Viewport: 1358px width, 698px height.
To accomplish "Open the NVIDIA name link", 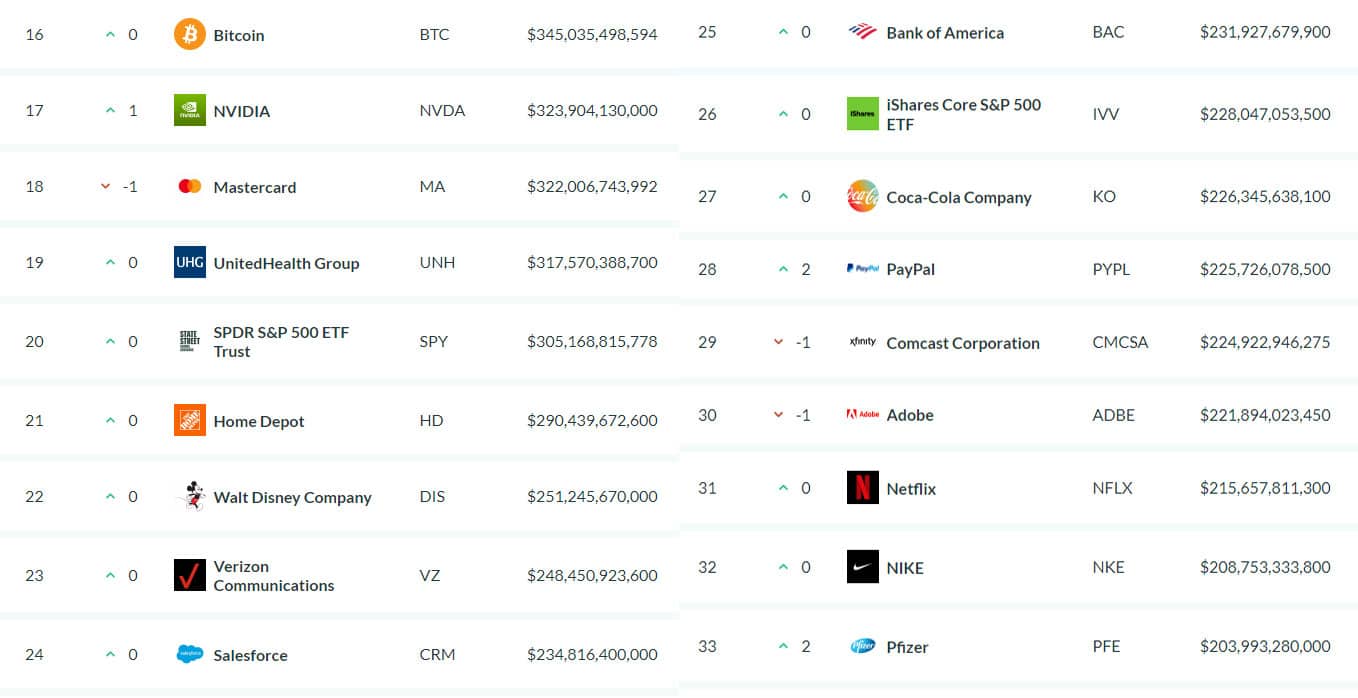I will tap(242, 111).
